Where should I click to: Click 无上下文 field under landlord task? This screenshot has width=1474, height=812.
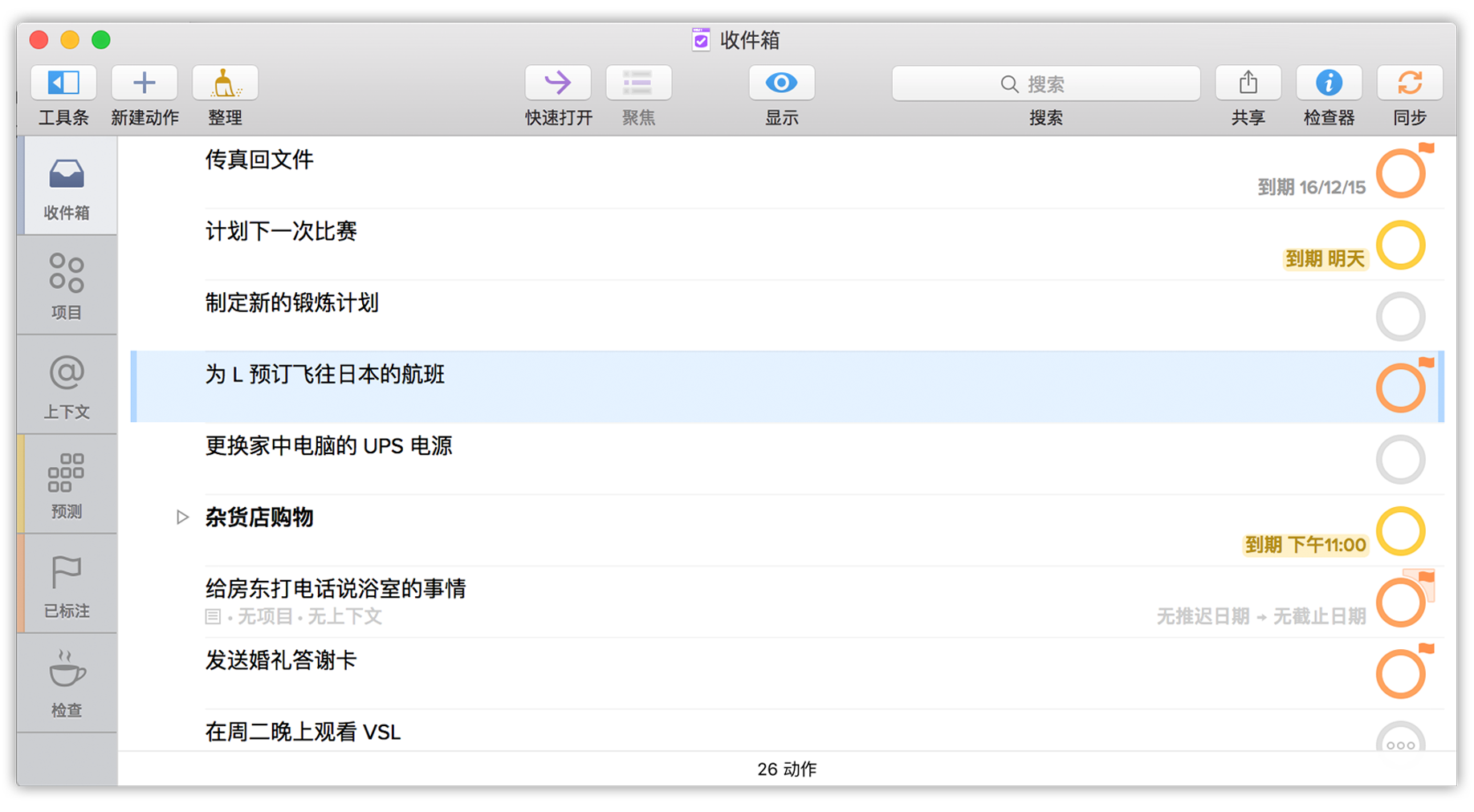click(344, 616)
